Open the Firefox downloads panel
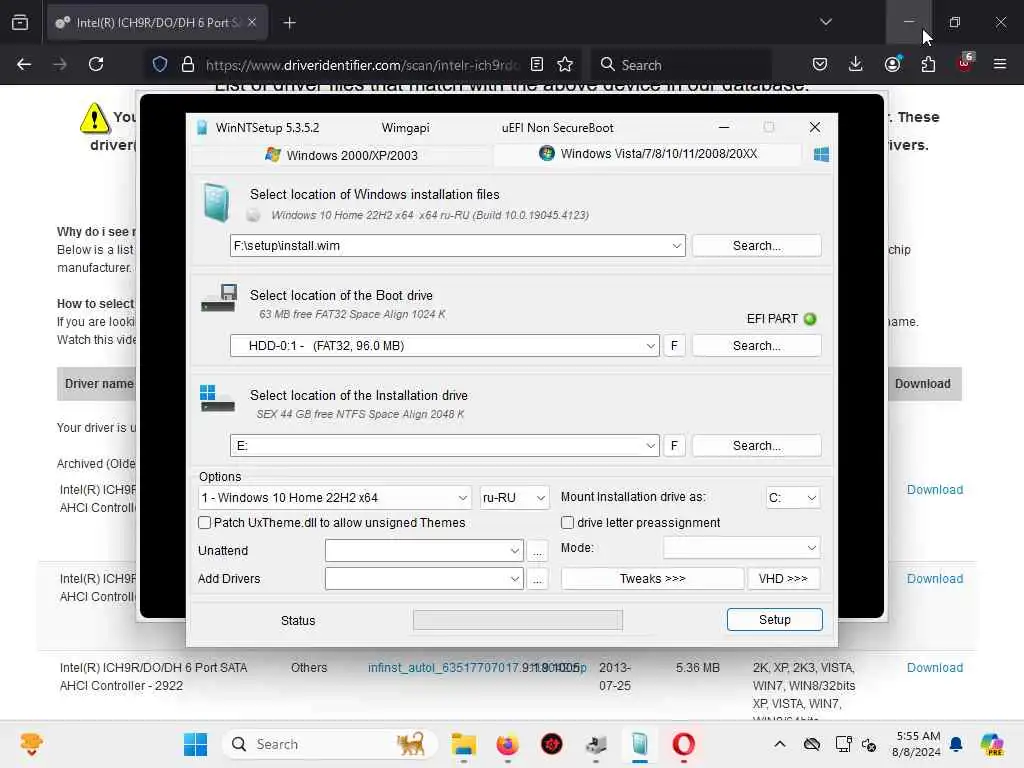 (x=856, y=64)
